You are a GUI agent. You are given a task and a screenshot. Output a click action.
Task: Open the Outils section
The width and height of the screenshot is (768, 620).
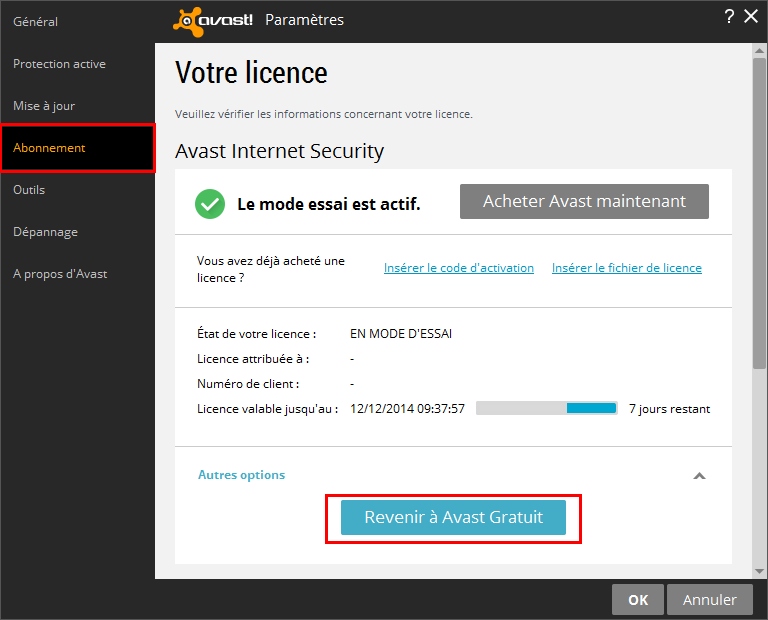[29, 190]
